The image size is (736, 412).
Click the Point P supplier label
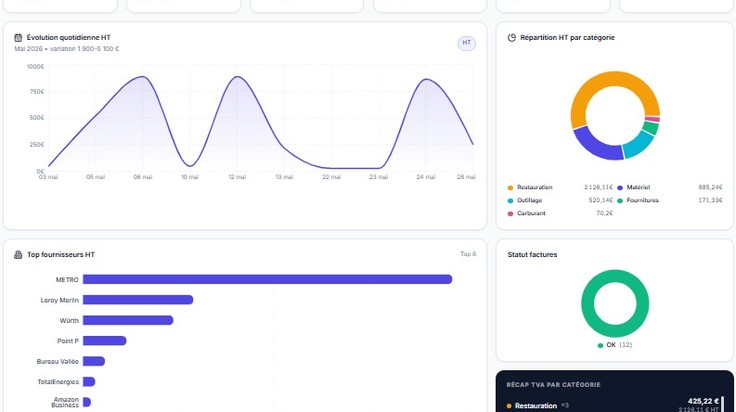point(68,341)
